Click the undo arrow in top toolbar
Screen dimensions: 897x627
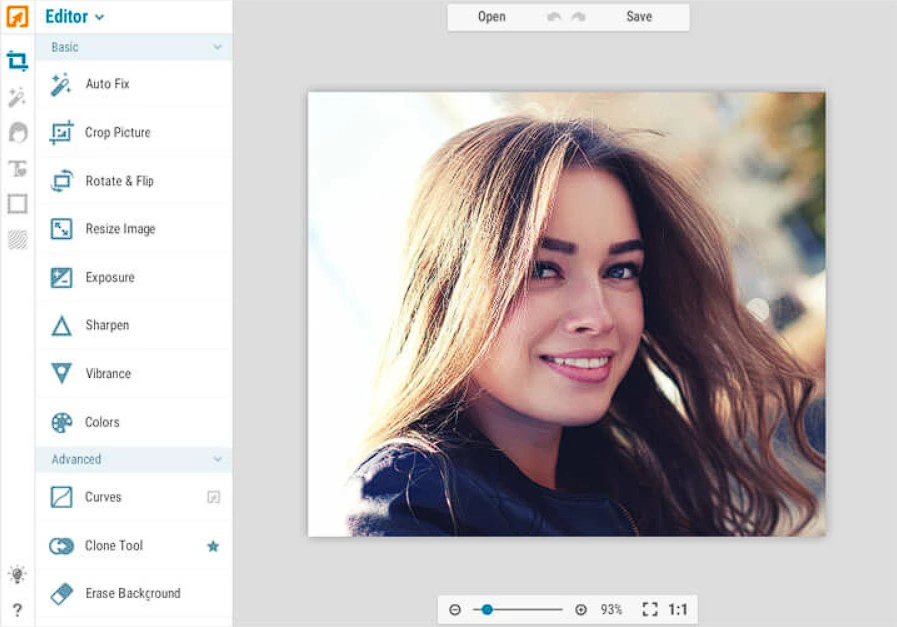[x=554, y=17]
